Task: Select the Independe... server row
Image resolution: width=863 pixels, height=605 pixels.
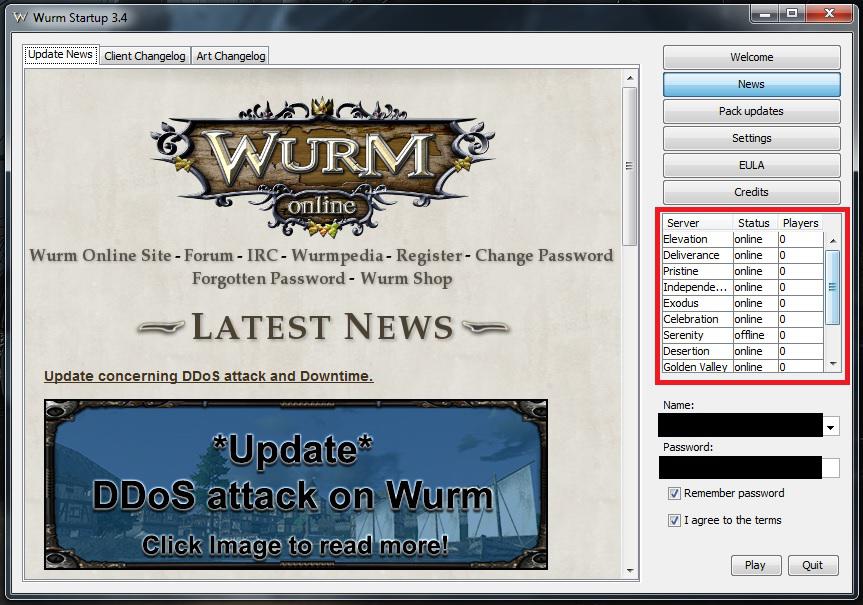Action: (743, 287)
